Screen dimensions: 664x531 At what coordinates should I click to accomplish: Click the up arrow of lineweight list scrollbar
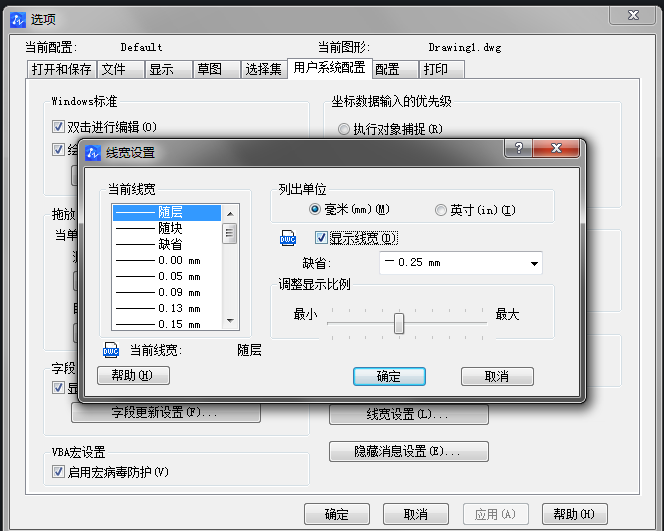click(230, 212)
